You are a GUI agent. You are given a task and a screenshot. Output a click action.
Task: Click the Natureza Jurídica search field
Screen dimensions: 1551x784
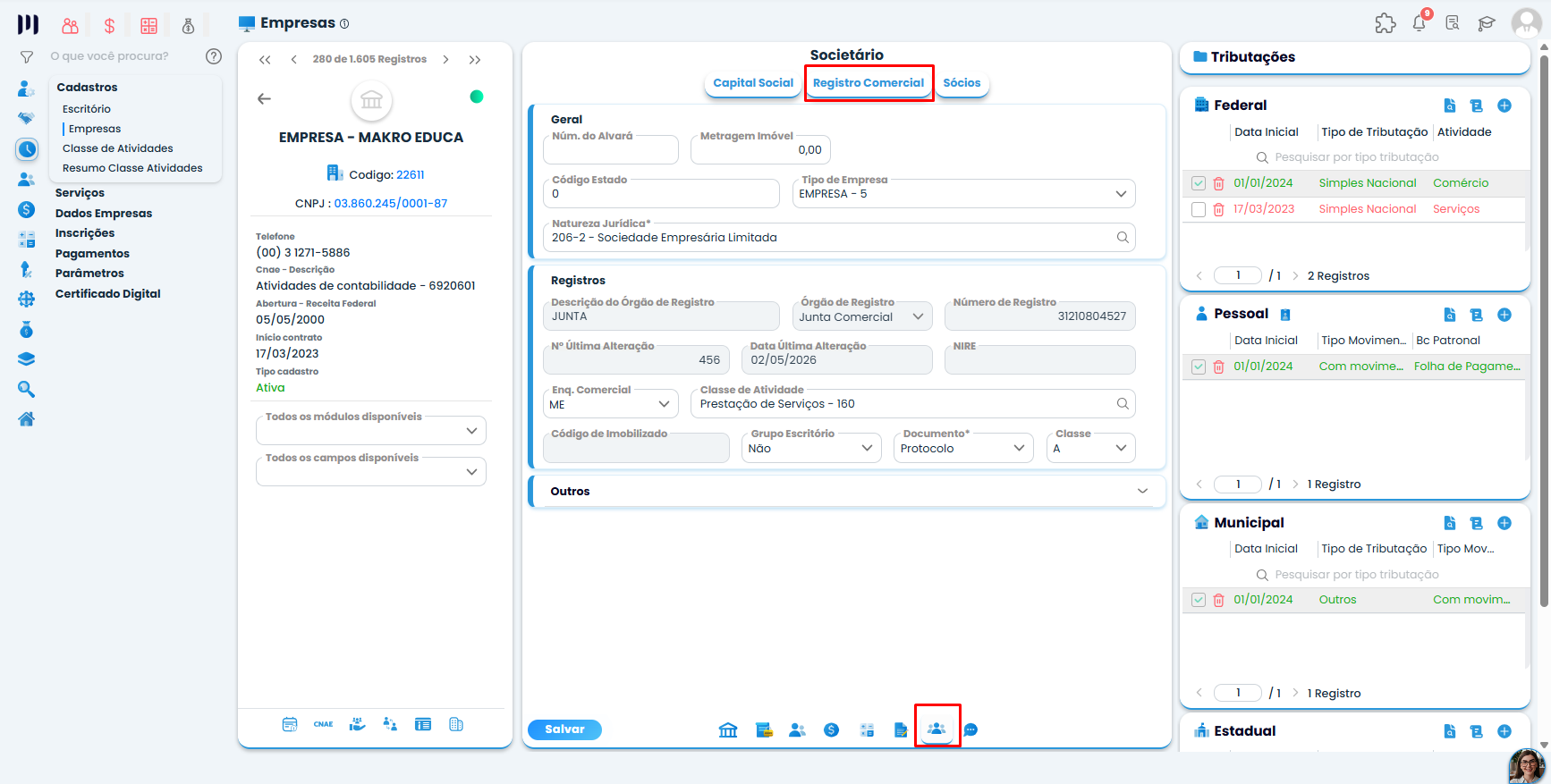(839, 238)
